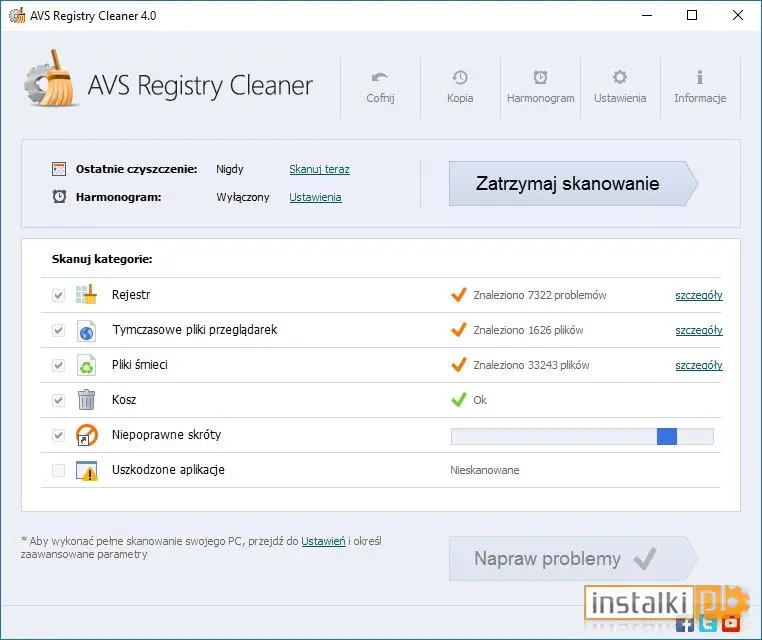
Task: Click orange checkmark for Tymczasowe pliki przeglądarek
Action: (x=459, y=329)
